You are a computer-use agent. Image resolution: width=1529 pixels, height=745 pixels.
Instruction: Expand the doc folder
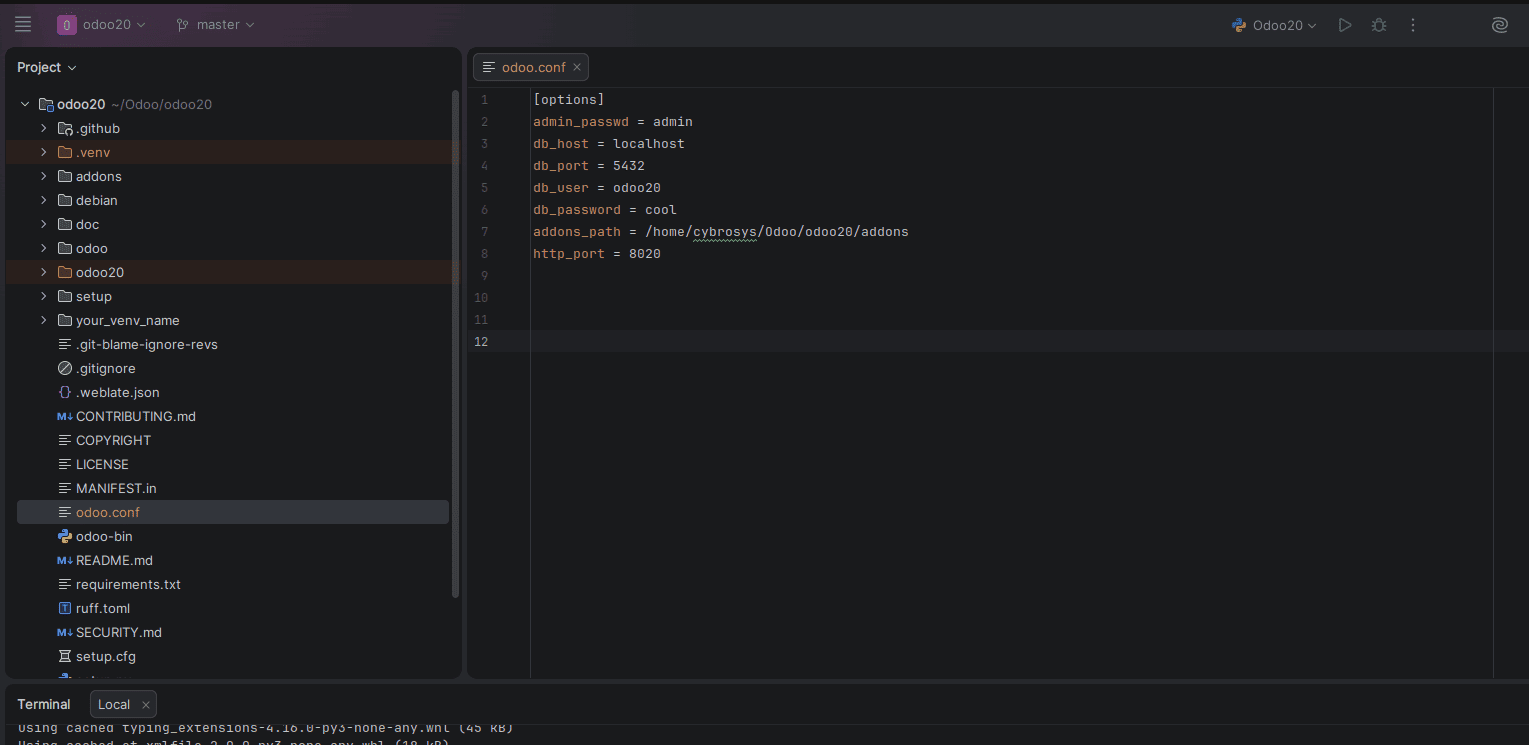44,224
